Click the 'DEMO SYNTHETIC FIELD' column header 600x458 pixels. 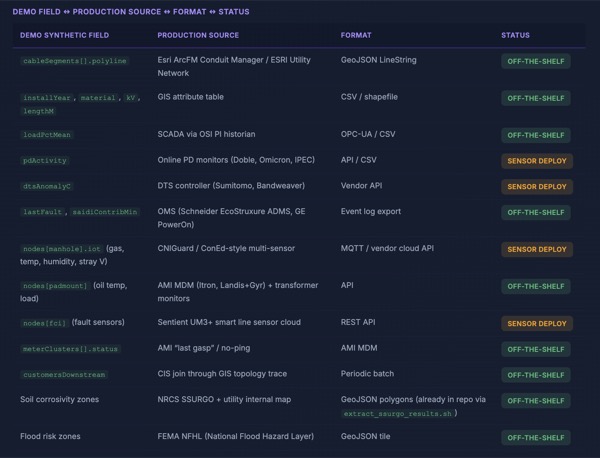[64, 35]
